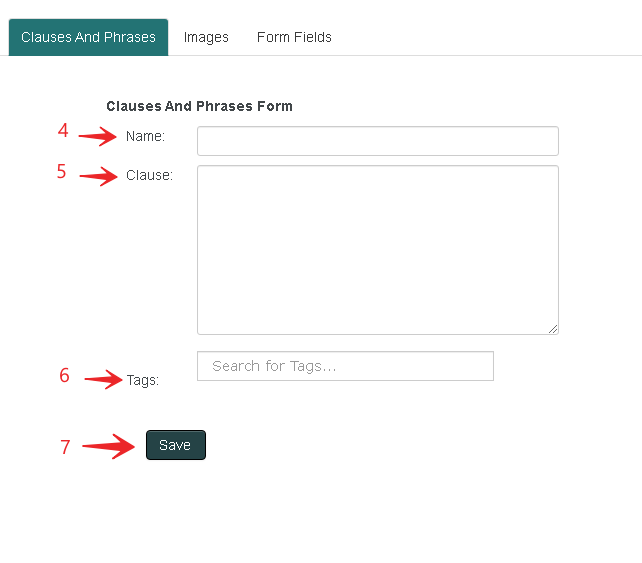This screenshot has width=642, height=563.
Task: Click the red arrow pointing to Save
Action: coord(109,446)
